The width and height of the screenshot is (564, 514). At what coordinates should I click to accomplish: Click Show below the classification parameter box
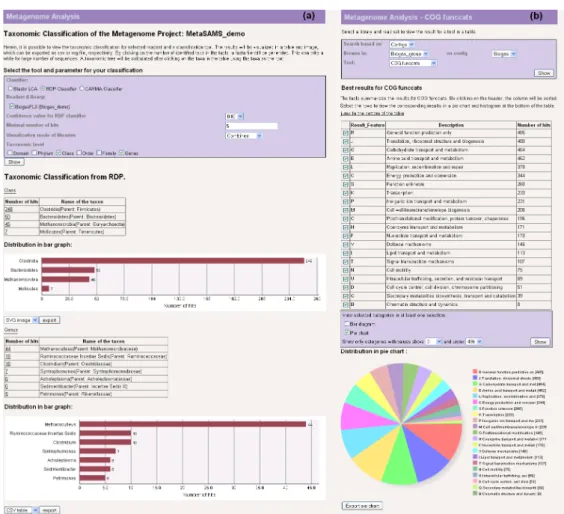[14, 162]
